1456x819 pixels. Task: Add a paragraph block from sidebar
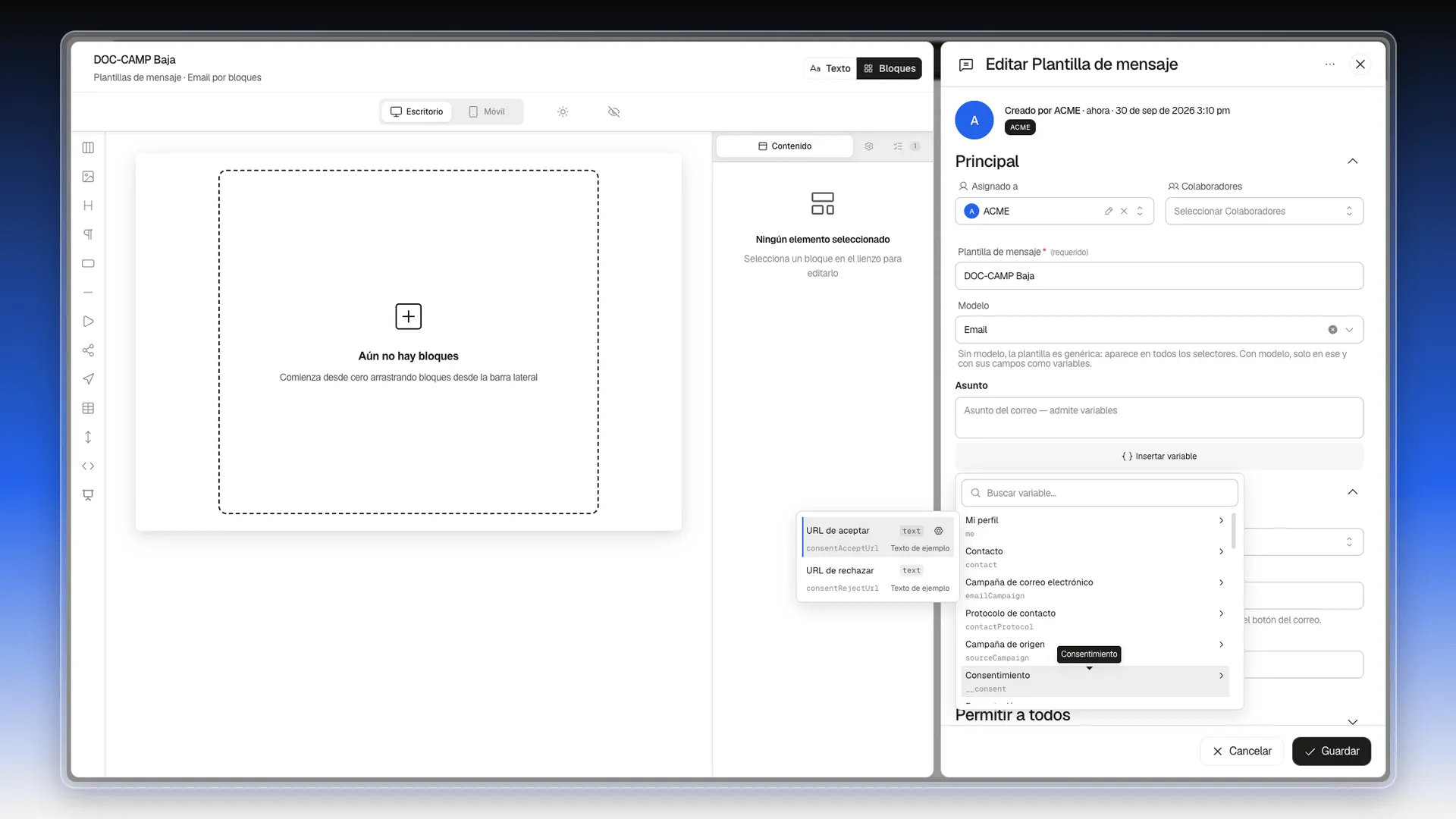88,234
